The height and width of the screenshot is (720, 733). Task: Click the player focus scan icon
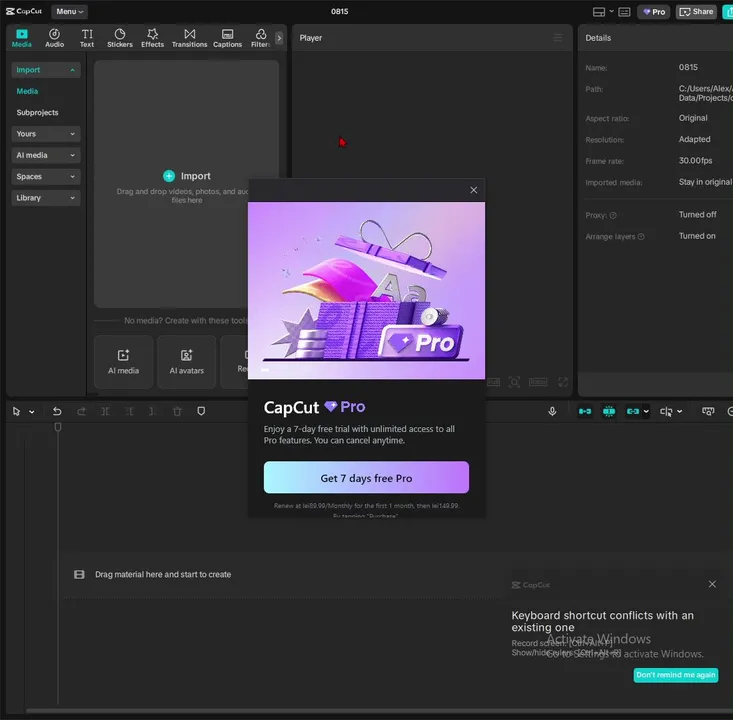coord(514,382)
